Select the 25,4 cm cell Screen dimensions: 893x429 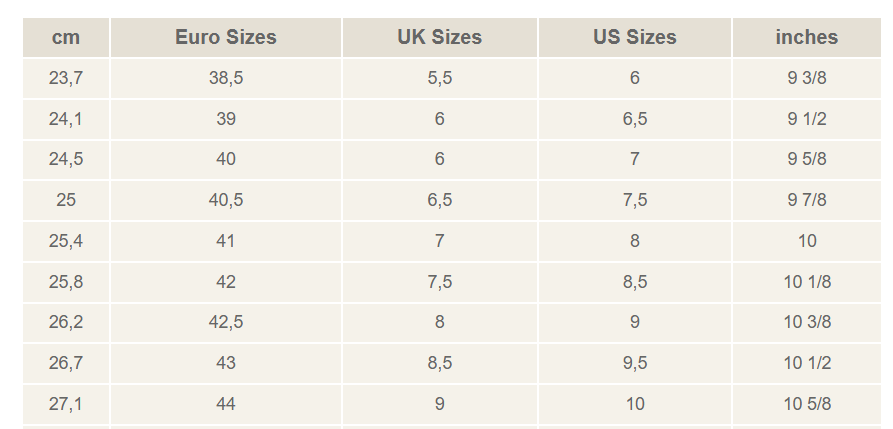(x=66, y=241)
